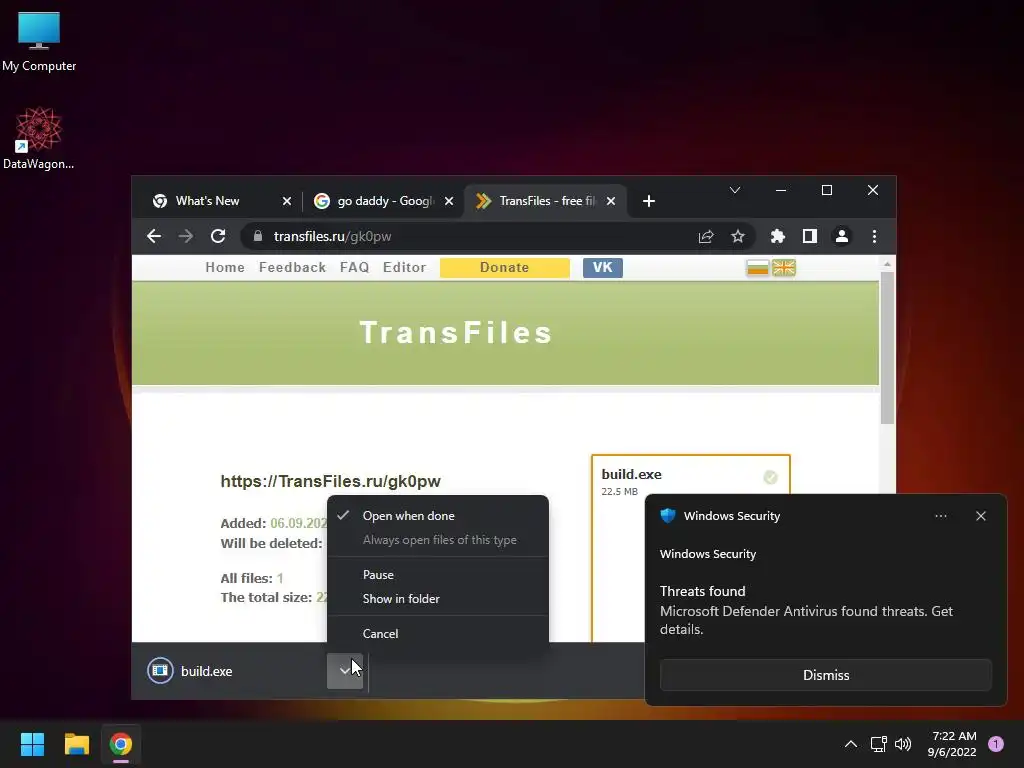
Task: Open notification center badge
Action: coord(996,744)
